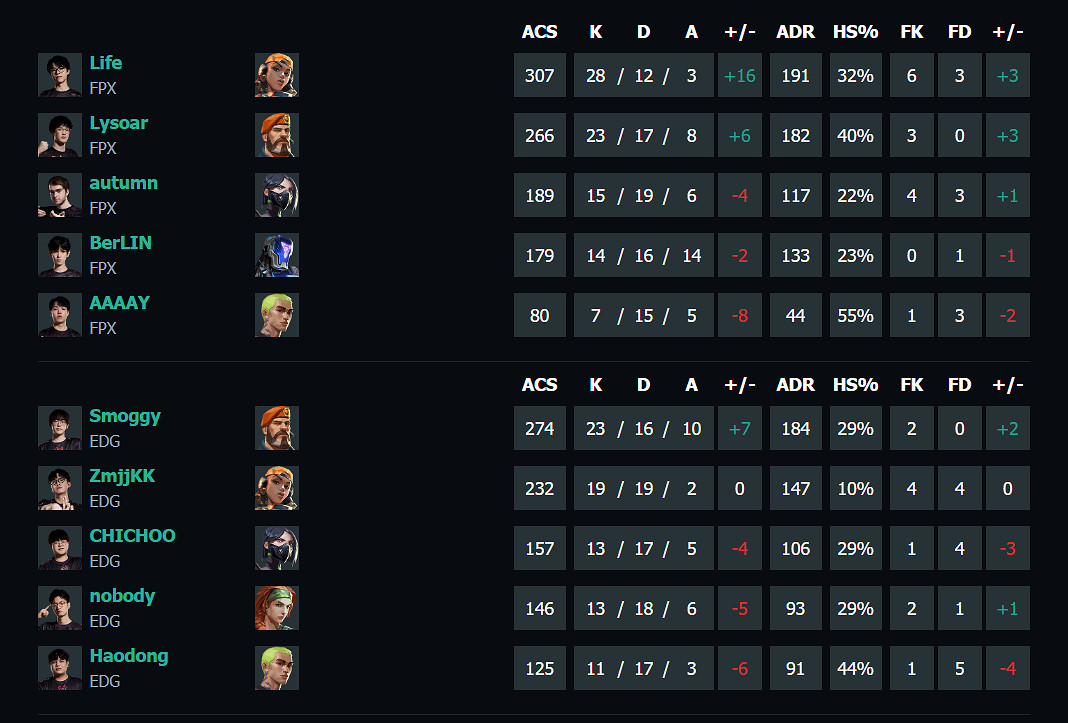The image size is (1068, 723).
Task: Click the player photo next to autumn
Action: point(60,195)
